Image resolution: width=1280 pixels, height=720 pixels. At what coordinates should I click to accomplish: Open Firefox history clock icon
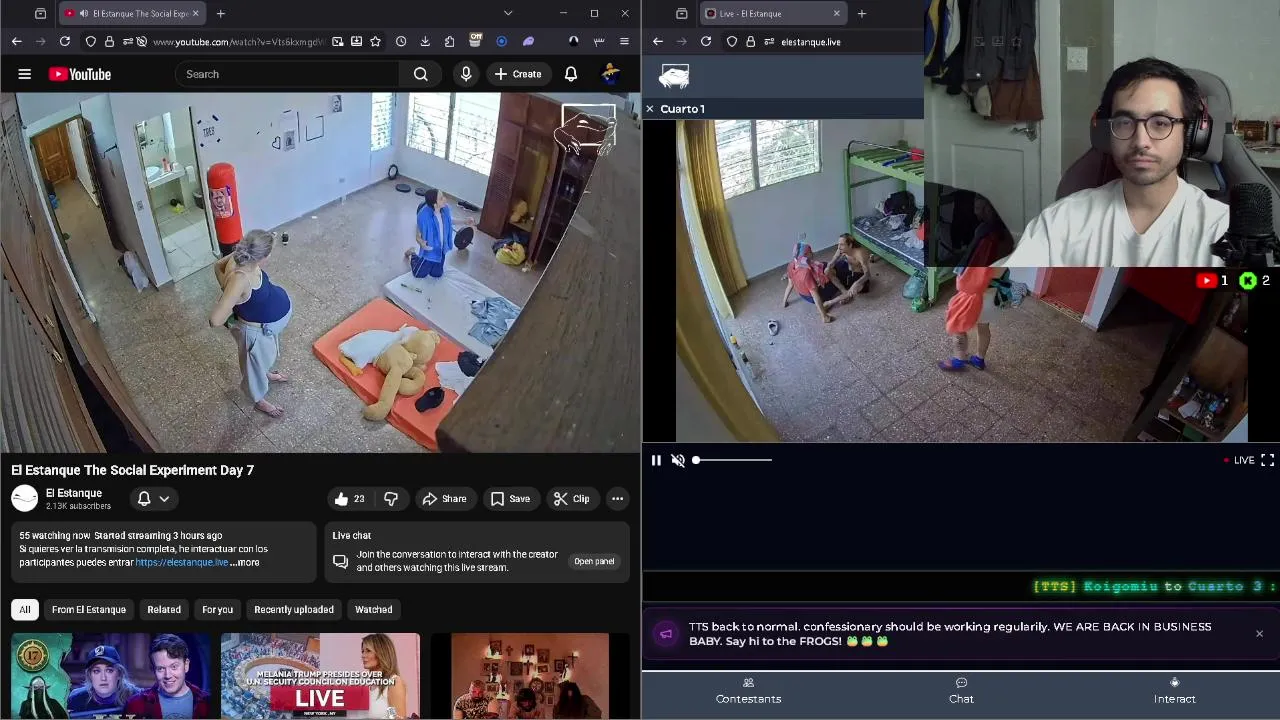[x=401, y=41]
